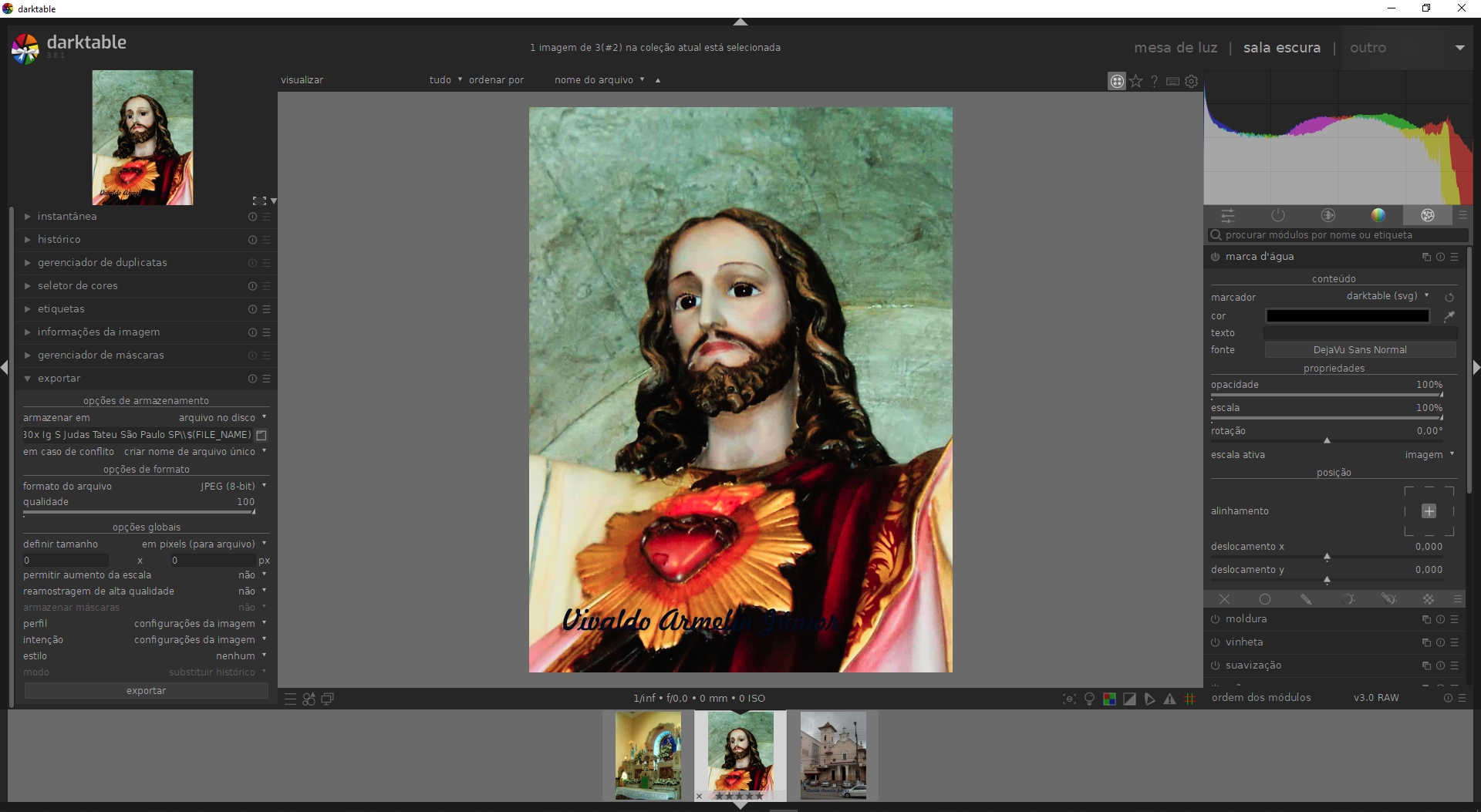Refresh watermark marker list
1481x812 pixels.
1449,297
